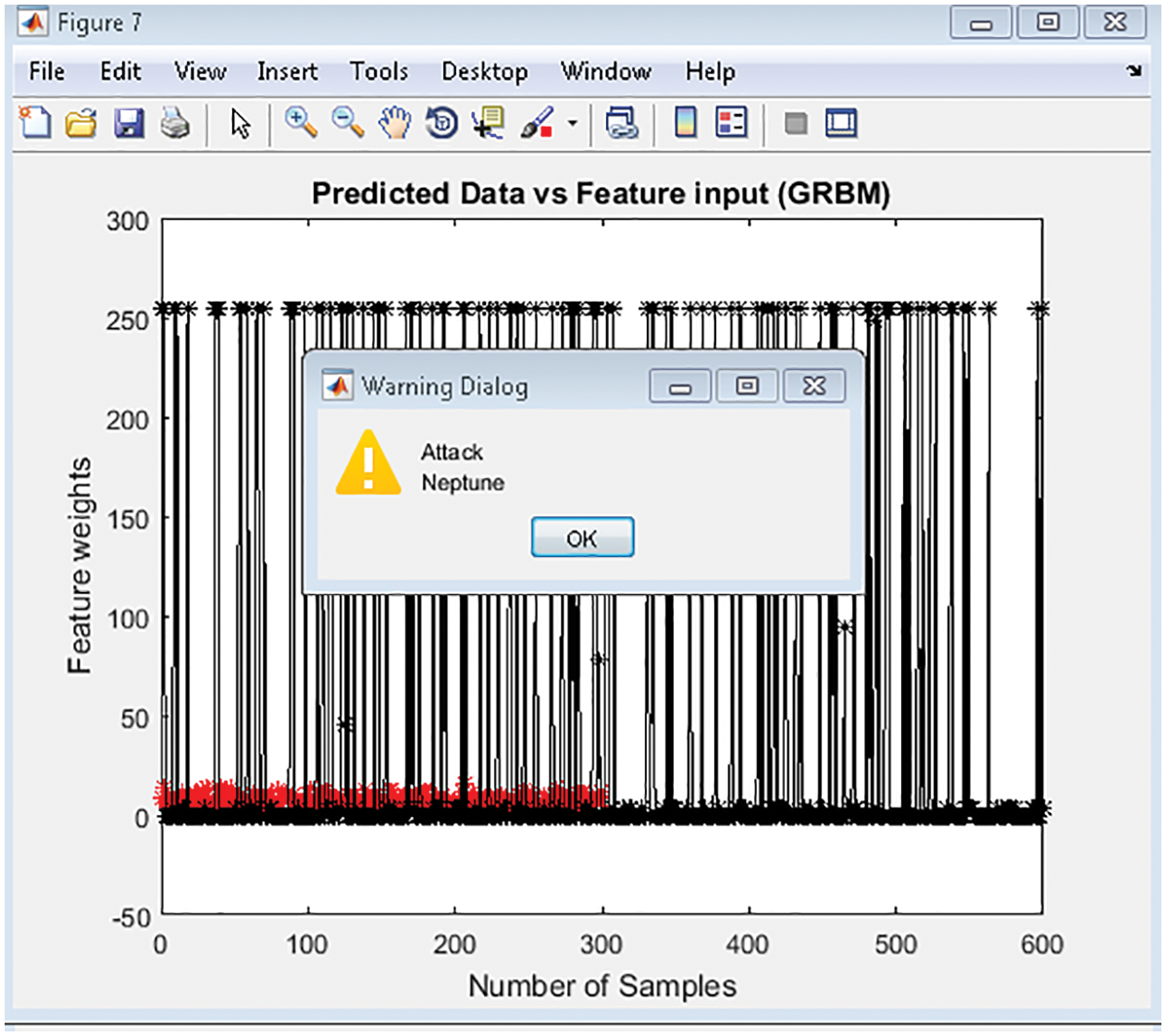
Task: Click OK in the Warning Dialog
Action: (x=582, y=538)
